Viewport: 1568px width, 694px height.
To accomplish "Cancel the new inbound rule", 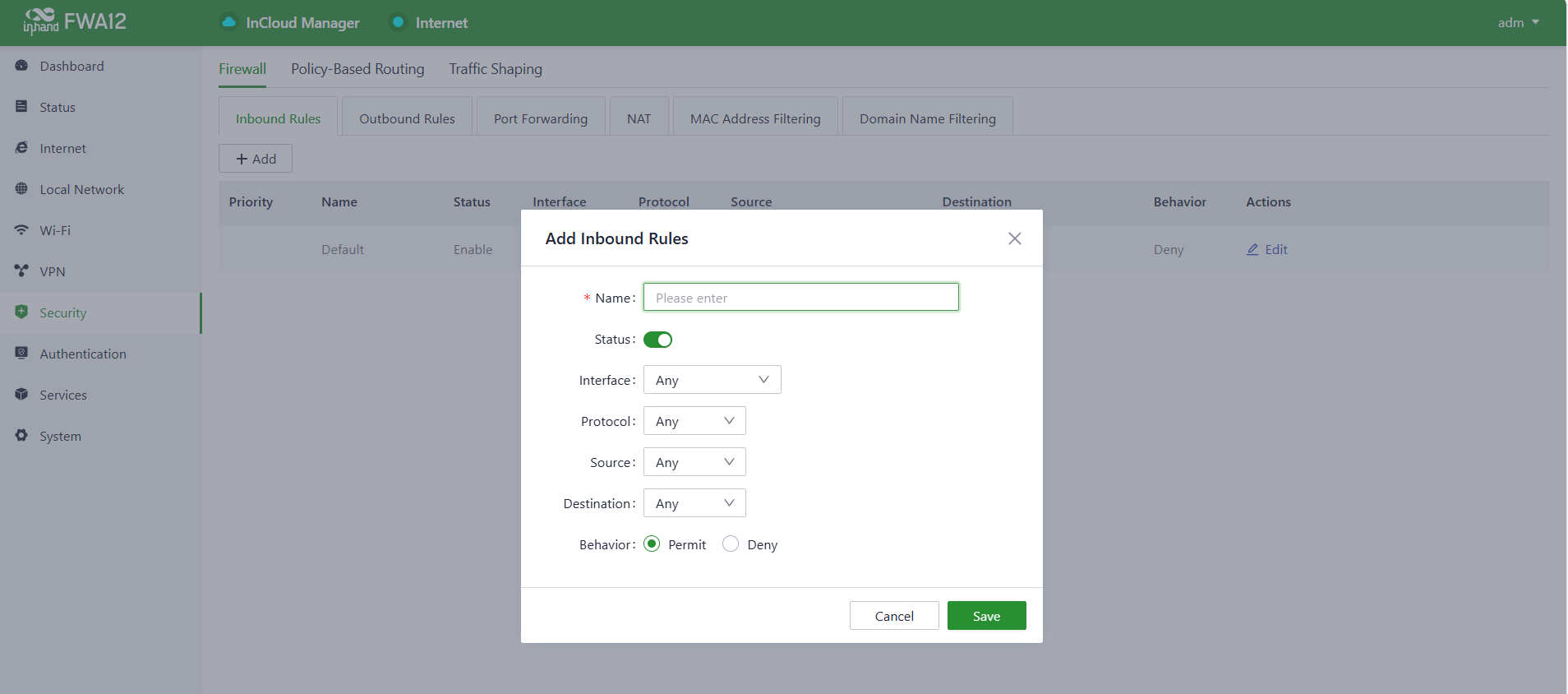I will [893, 616].
